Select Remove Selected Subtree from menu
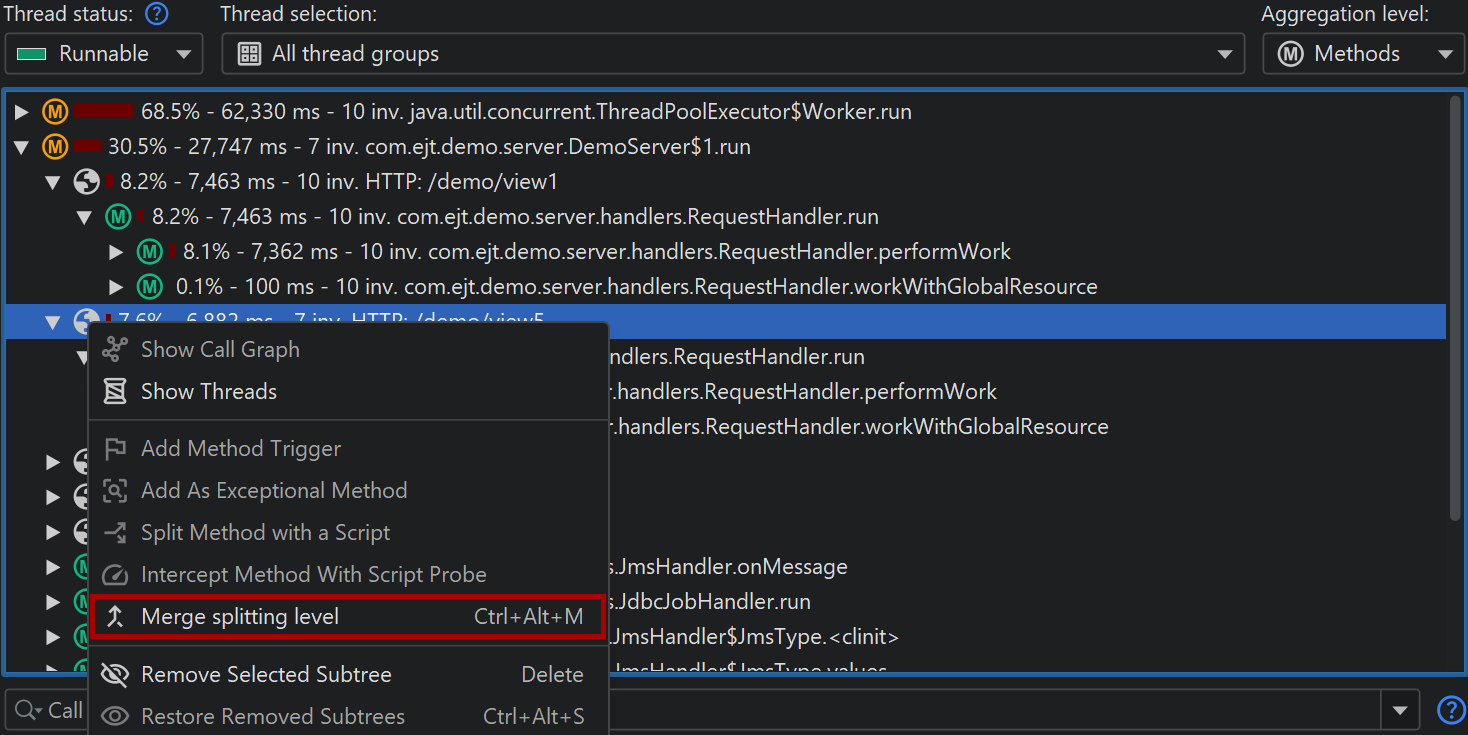Viewport: 1468px width, 735px height. [x=266, y=675]
